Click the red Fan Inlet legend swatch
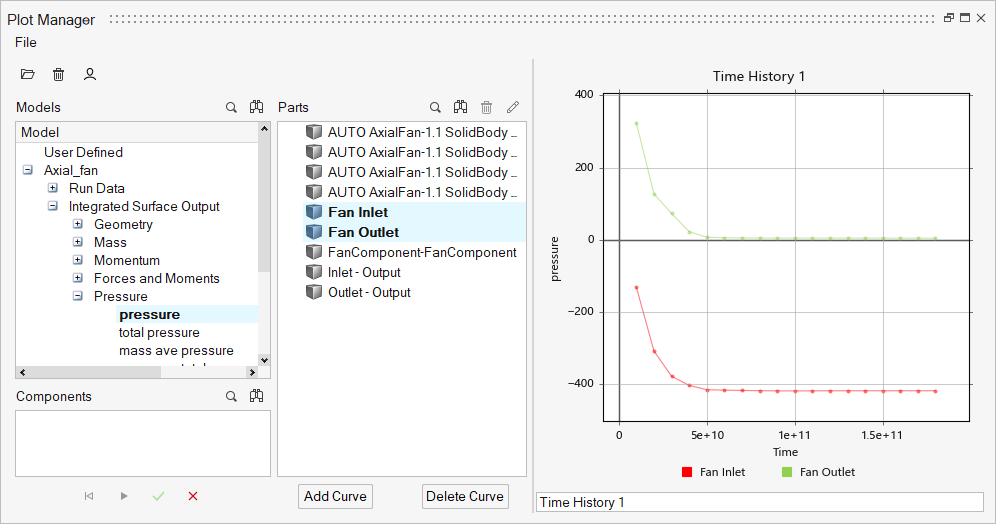Viewport: 996px width, 524px height. (686, 472)
